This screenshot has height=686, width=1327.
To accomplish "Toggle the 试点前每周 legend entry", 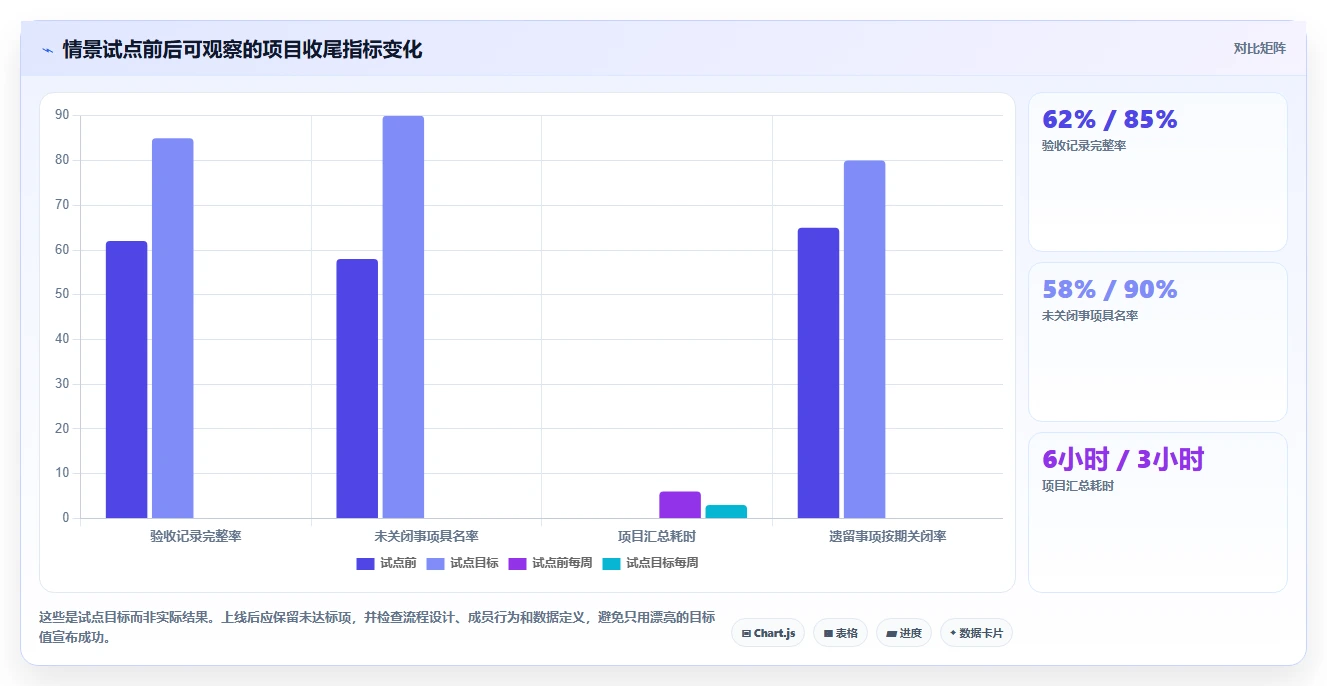I will pyautogui.click(x=550, y=563).
